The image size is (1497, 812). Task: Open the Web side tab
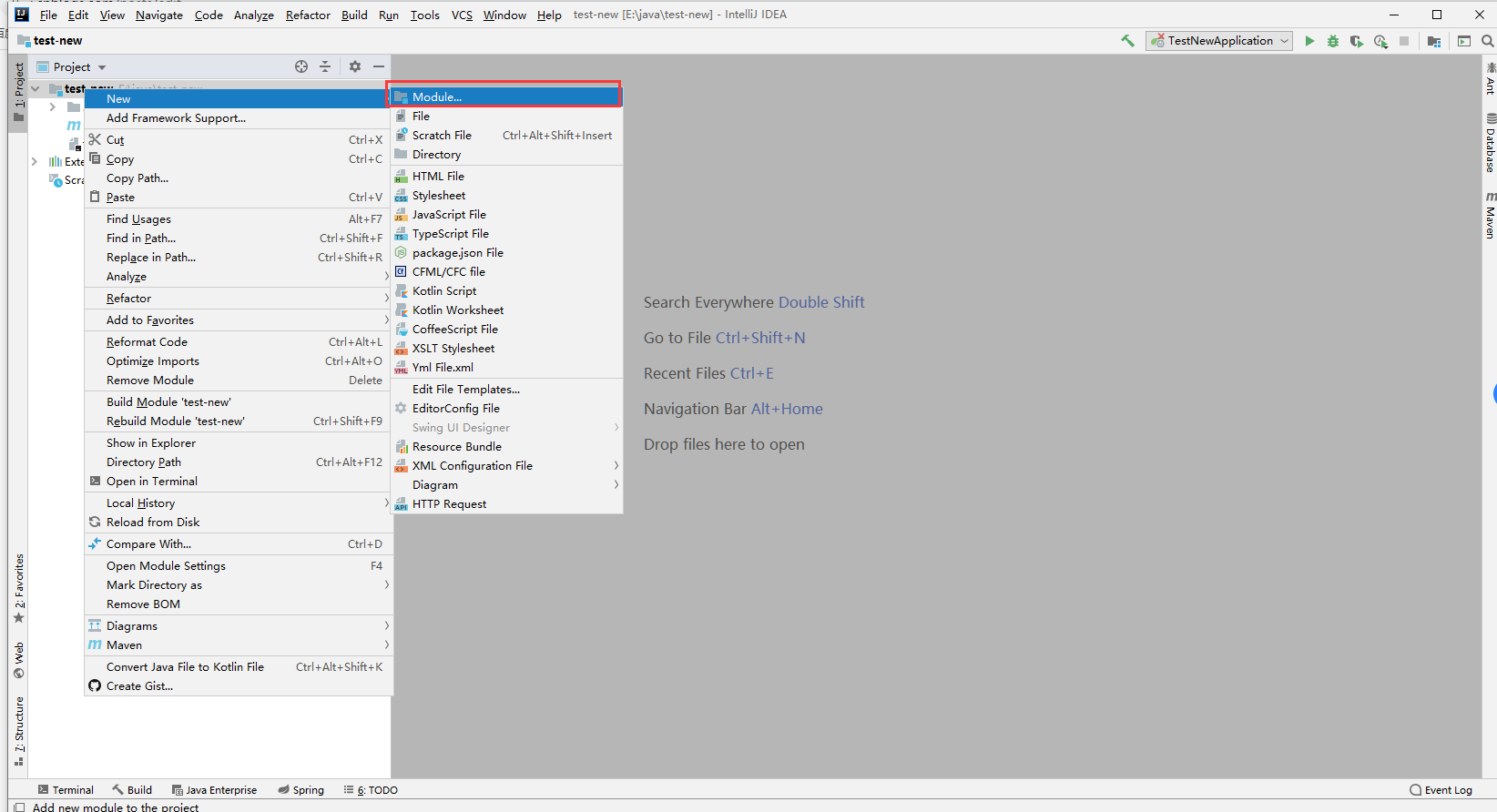coord(19,661)
